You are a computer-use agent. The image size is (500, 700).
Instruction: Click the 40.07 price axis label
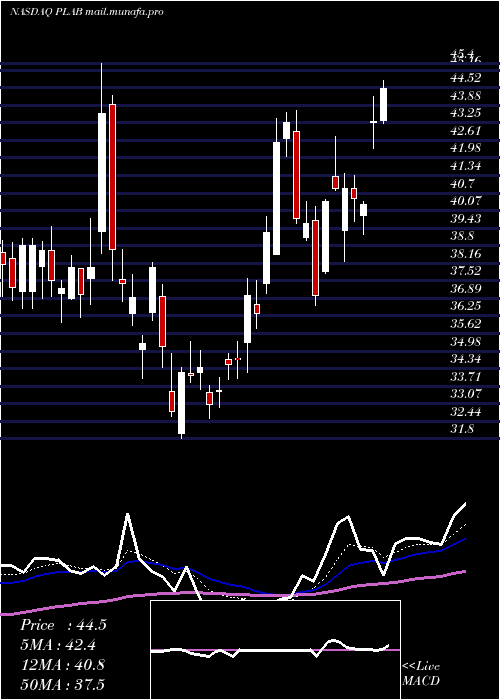pyautogui.click(x=466, y=201)
